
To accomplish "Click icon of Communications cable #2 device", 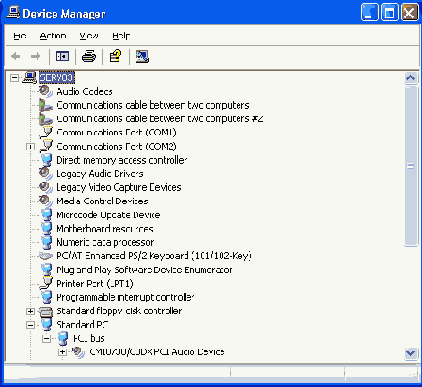I will 46,118.
